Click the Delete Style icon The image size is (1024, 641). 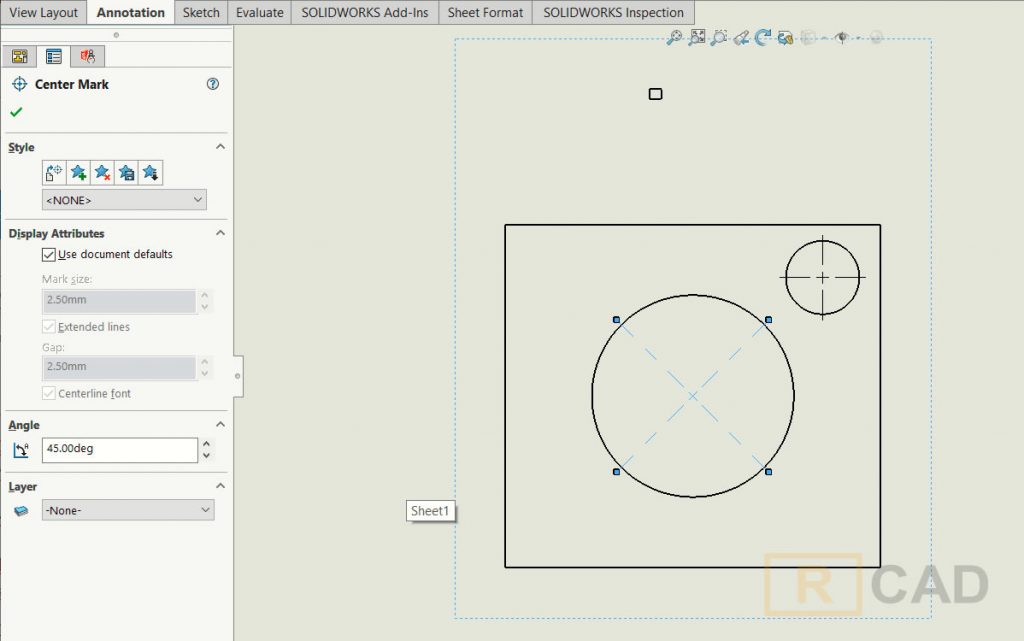pyautogui.click(x=103, y=172)
